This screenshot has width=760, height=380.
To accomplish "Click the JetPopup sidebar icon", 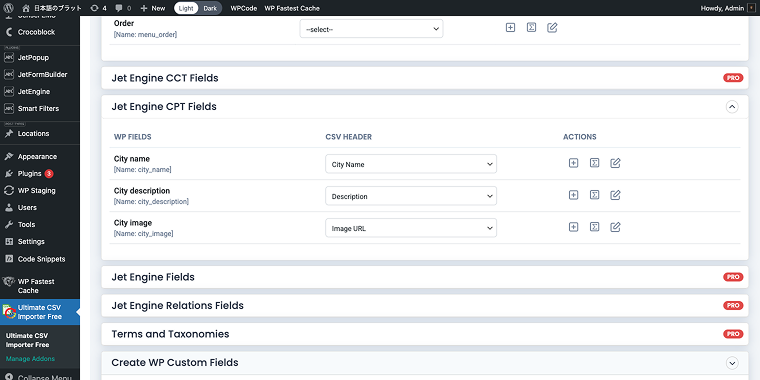I will click(9, 57).
